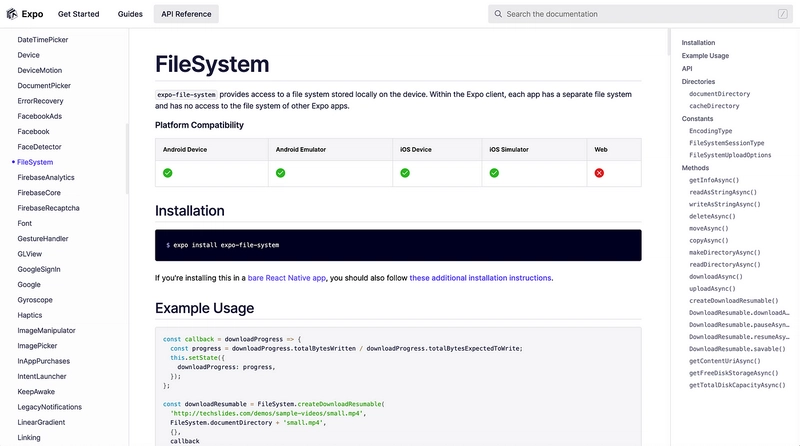Image resolution: width=800 pixels, height=446 pixels.
Task: Click the expo install expo-file-system code block
Action: (398, 245)
